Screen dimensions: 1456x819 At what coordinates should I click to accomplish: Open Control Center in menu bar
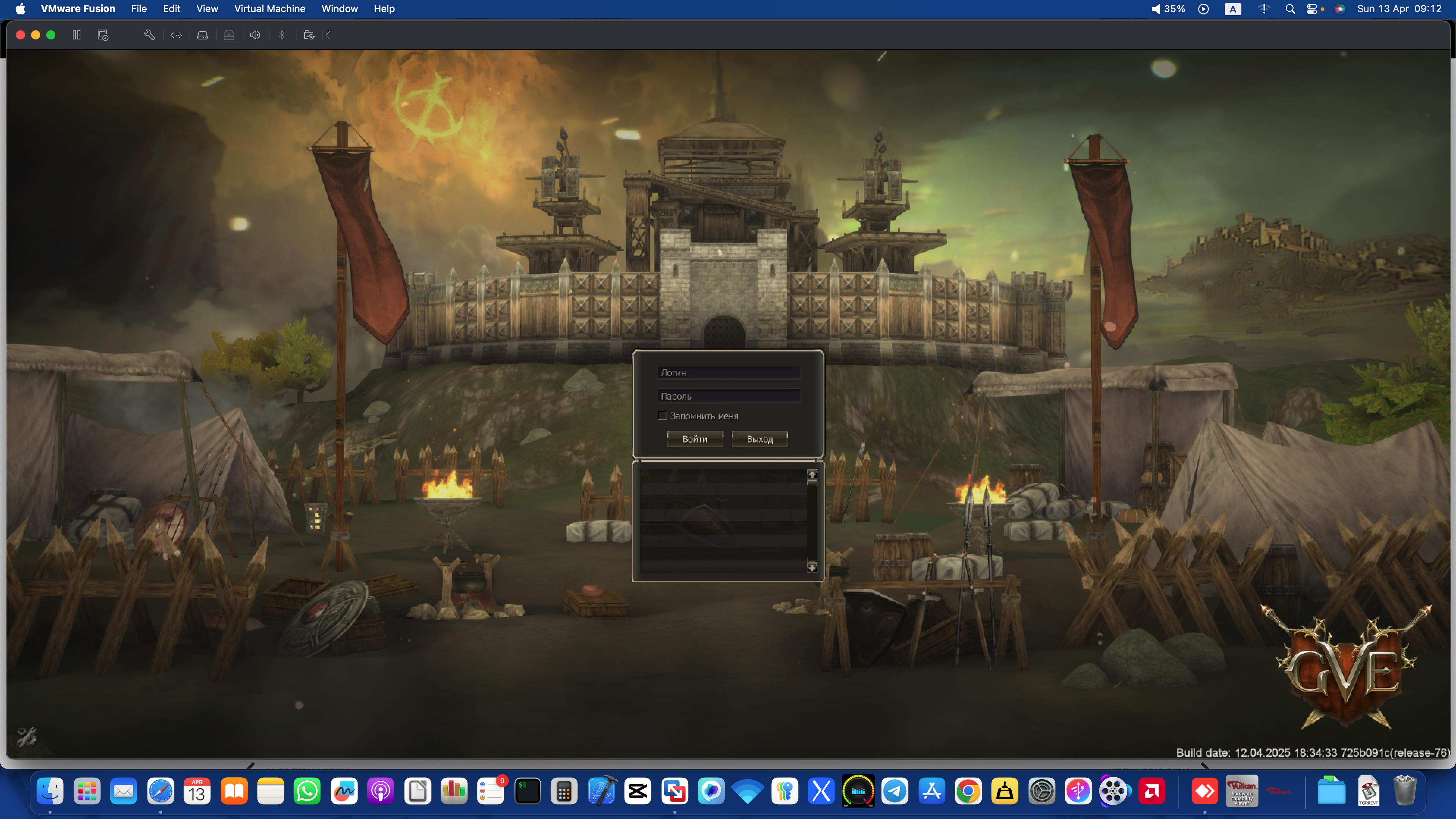[x=1312, y=8]
